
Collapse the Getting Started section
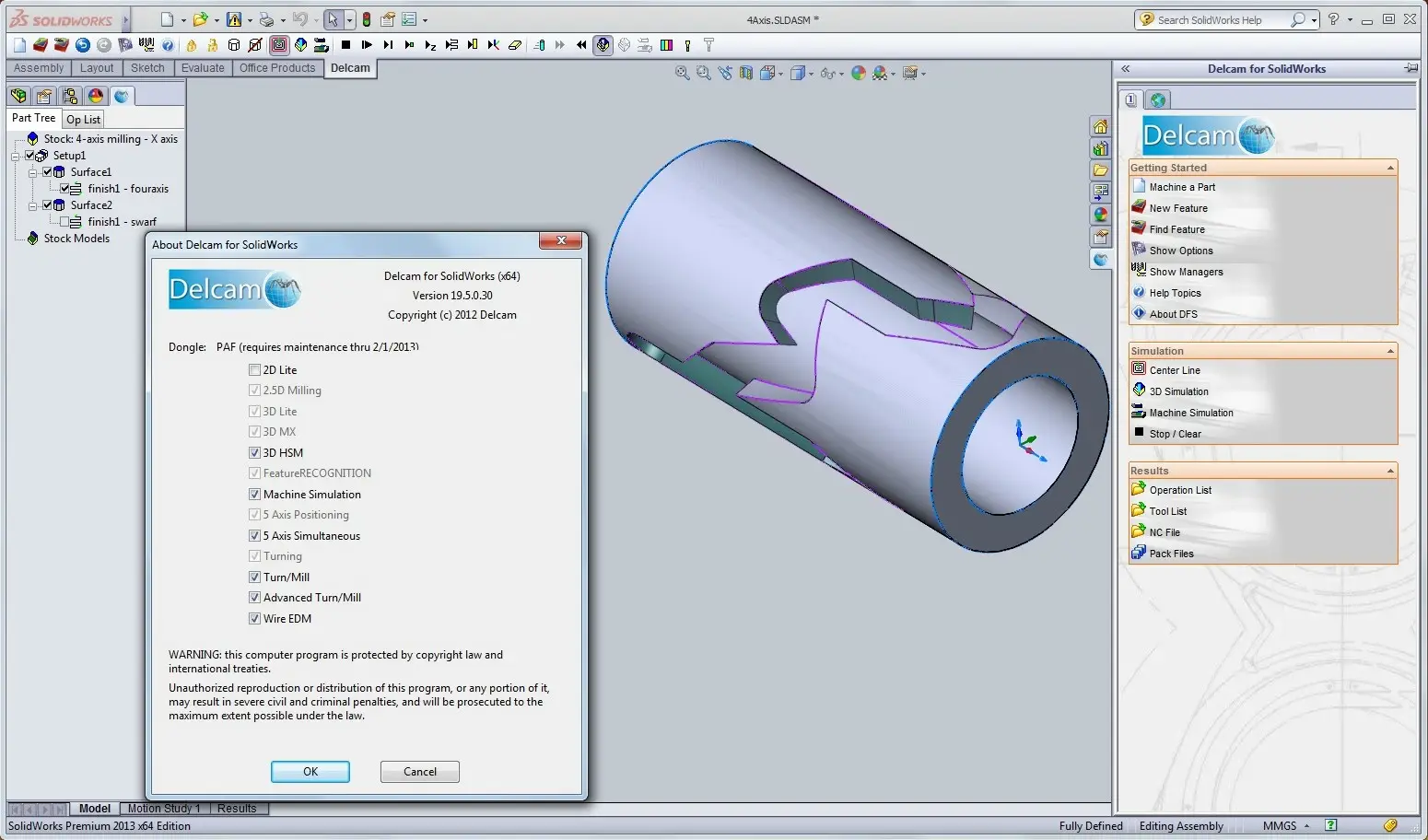[1390, 168]
